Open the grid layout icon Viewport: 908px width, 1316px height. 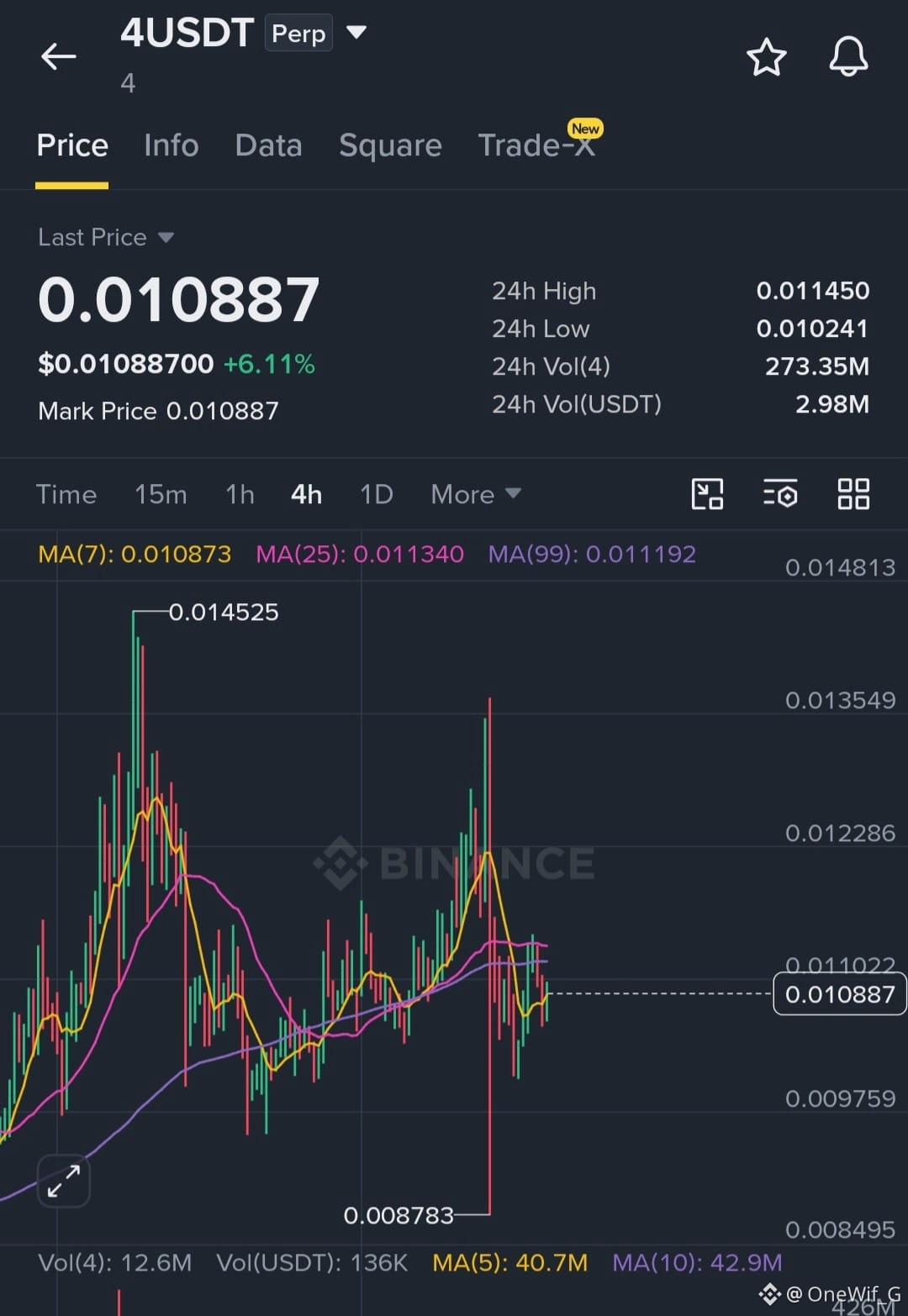[853, 494]
